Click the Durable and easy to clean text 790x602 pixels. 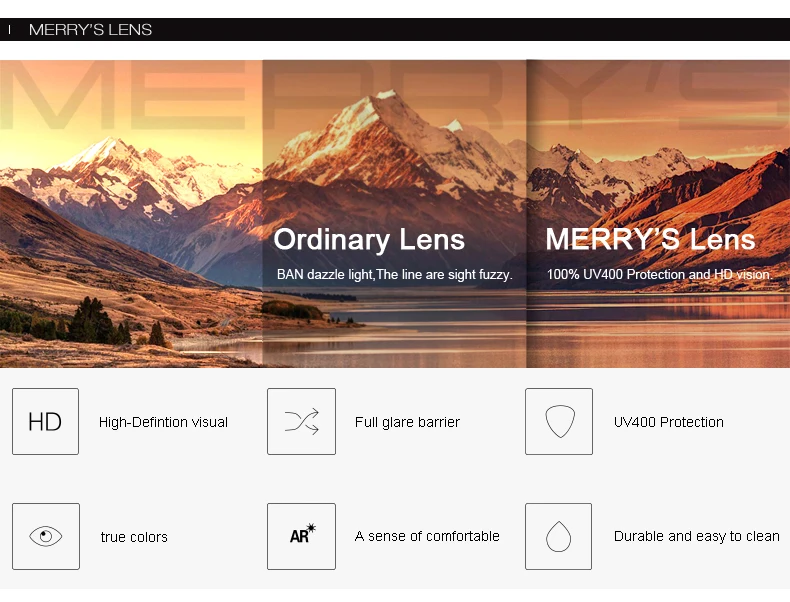pos(696,536)
